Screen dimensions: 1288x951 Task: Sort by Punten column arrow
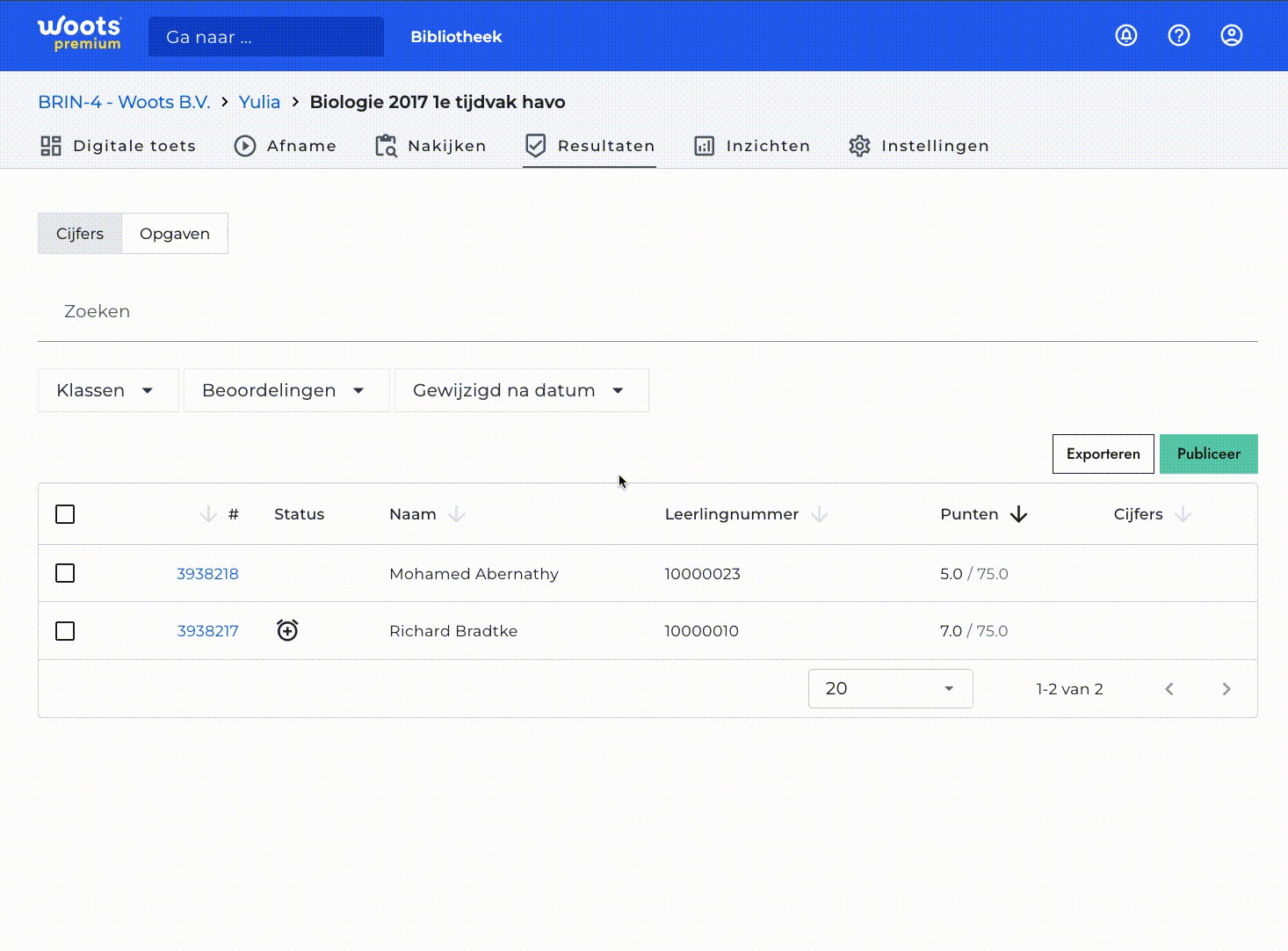1018,514
